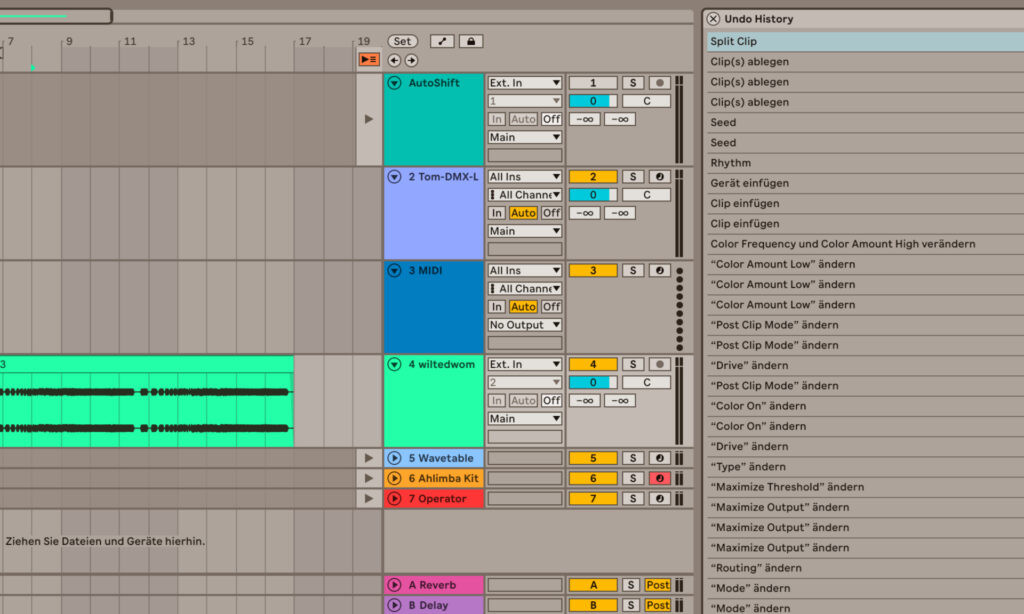Solo the 5 Wavetable track

pos(633,459)
